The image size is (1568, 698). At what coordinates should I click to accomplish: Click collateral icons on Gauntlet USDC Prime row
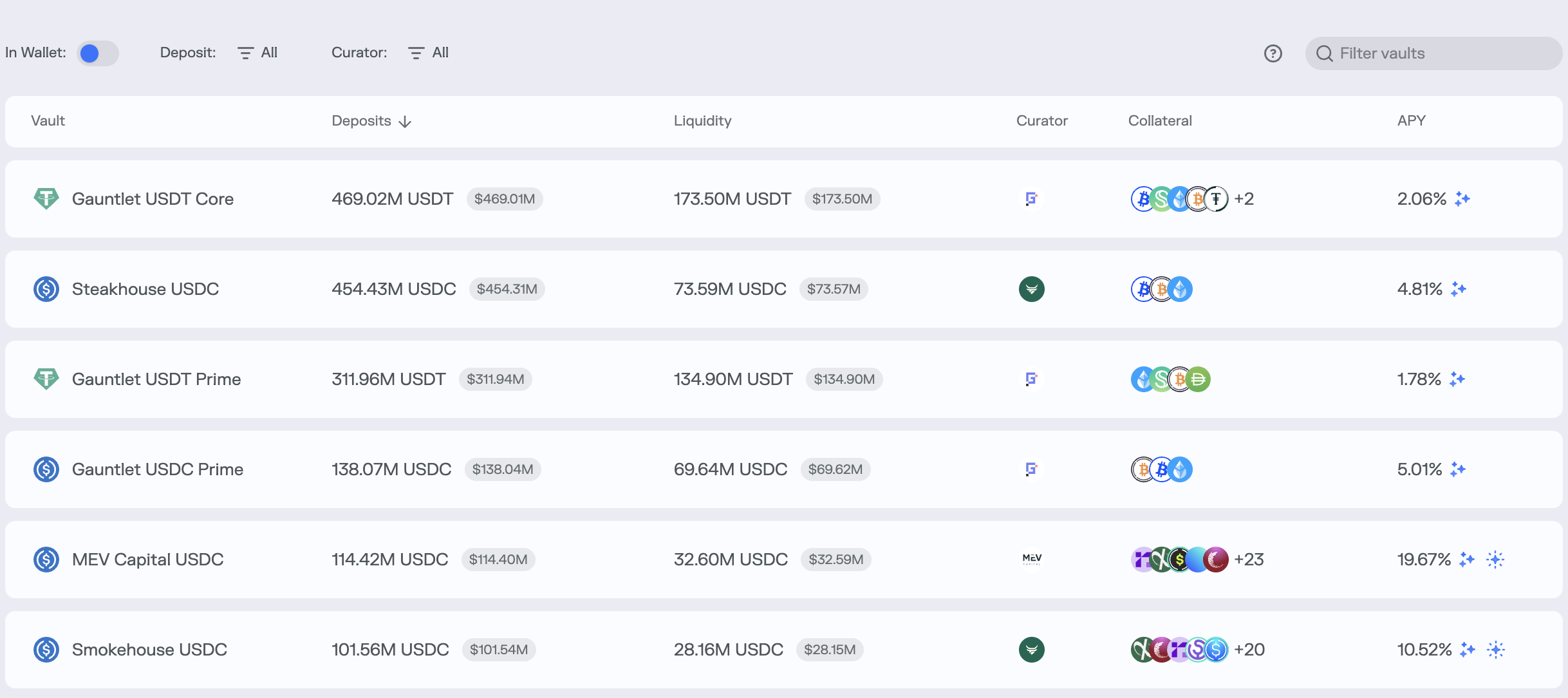tap(1161, 469)
